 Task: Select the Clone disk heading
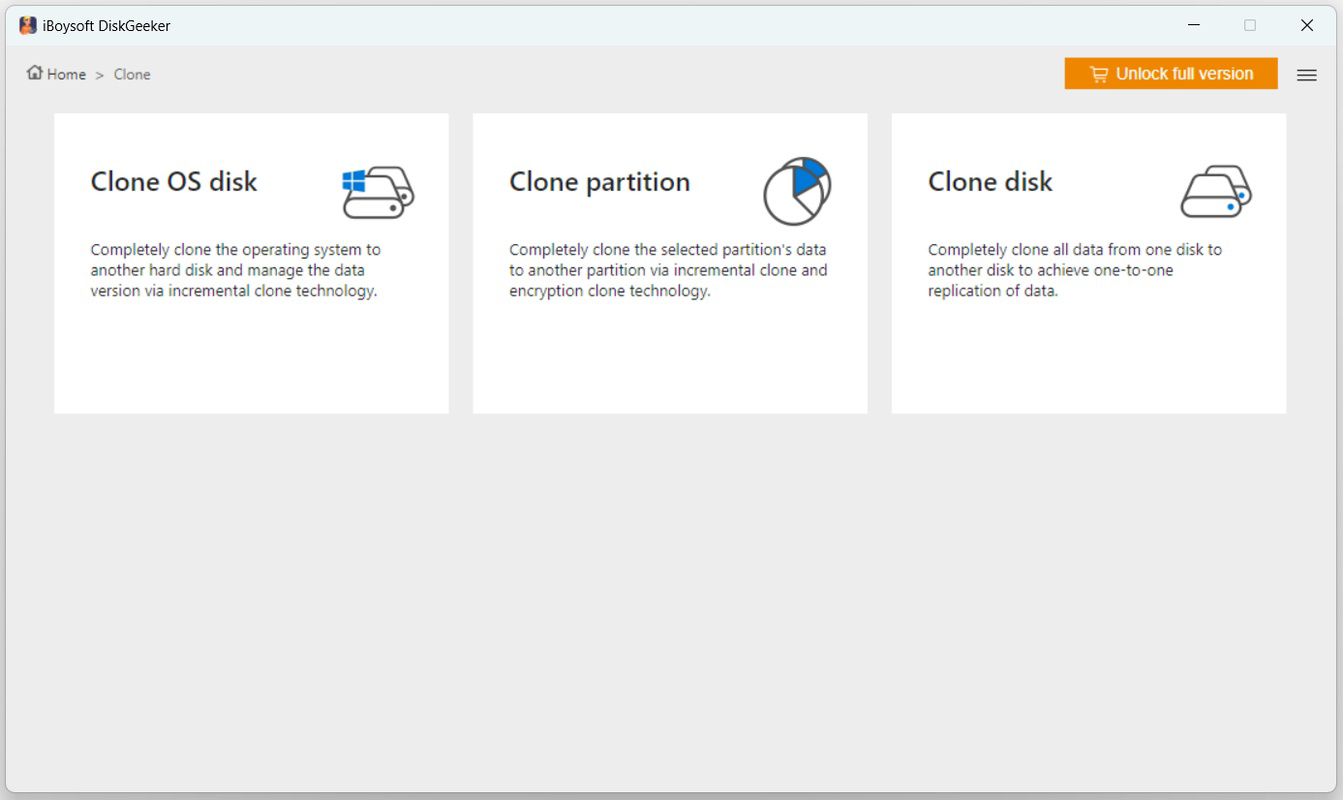tap(990, 181)
